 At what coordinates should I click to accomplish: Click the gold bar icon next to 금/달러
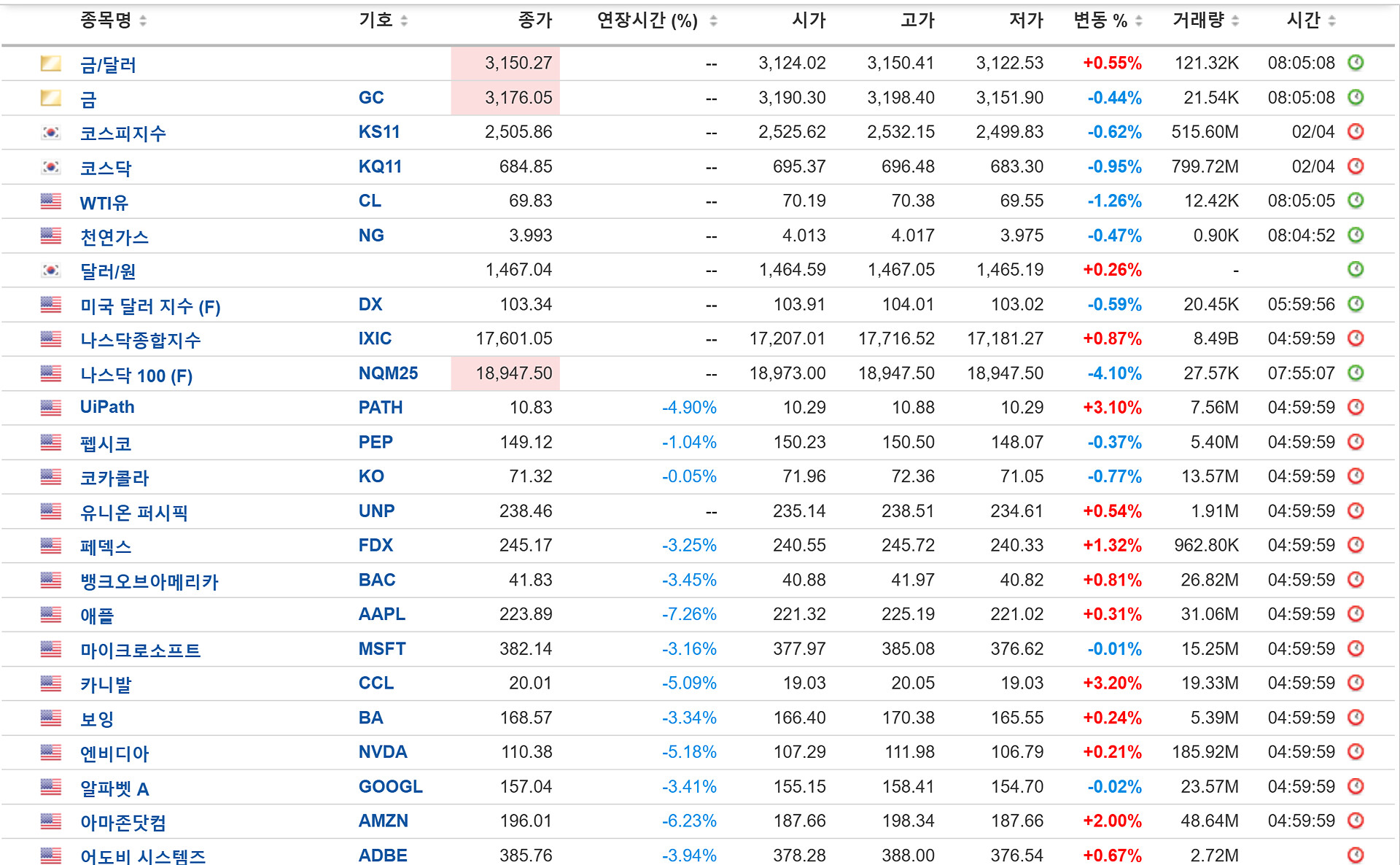coord(50,63)
